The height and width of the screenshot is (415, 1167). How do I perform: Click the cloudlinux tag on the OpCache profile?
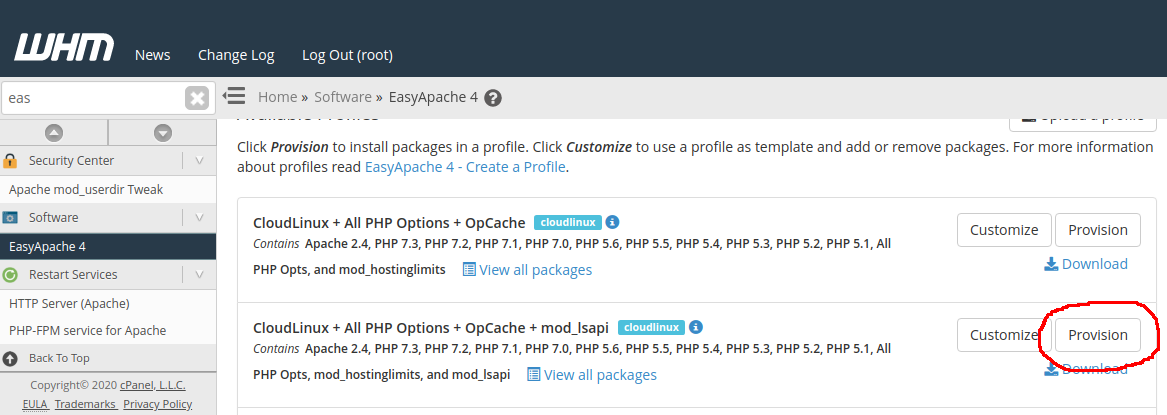[x=567, y=222]
